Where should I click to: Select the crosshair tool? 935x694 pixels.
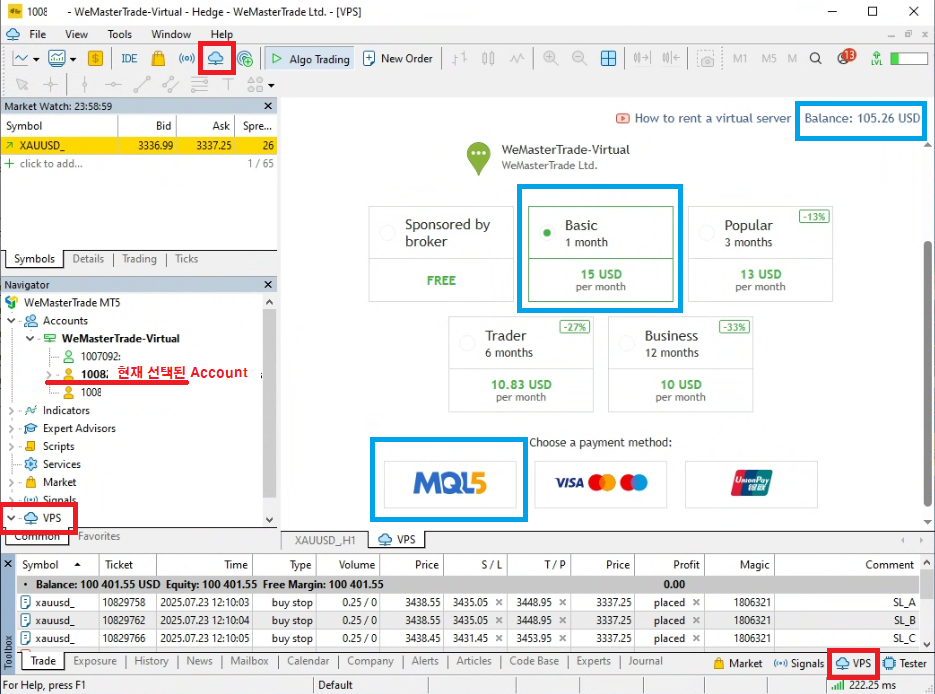coord(51,85)
